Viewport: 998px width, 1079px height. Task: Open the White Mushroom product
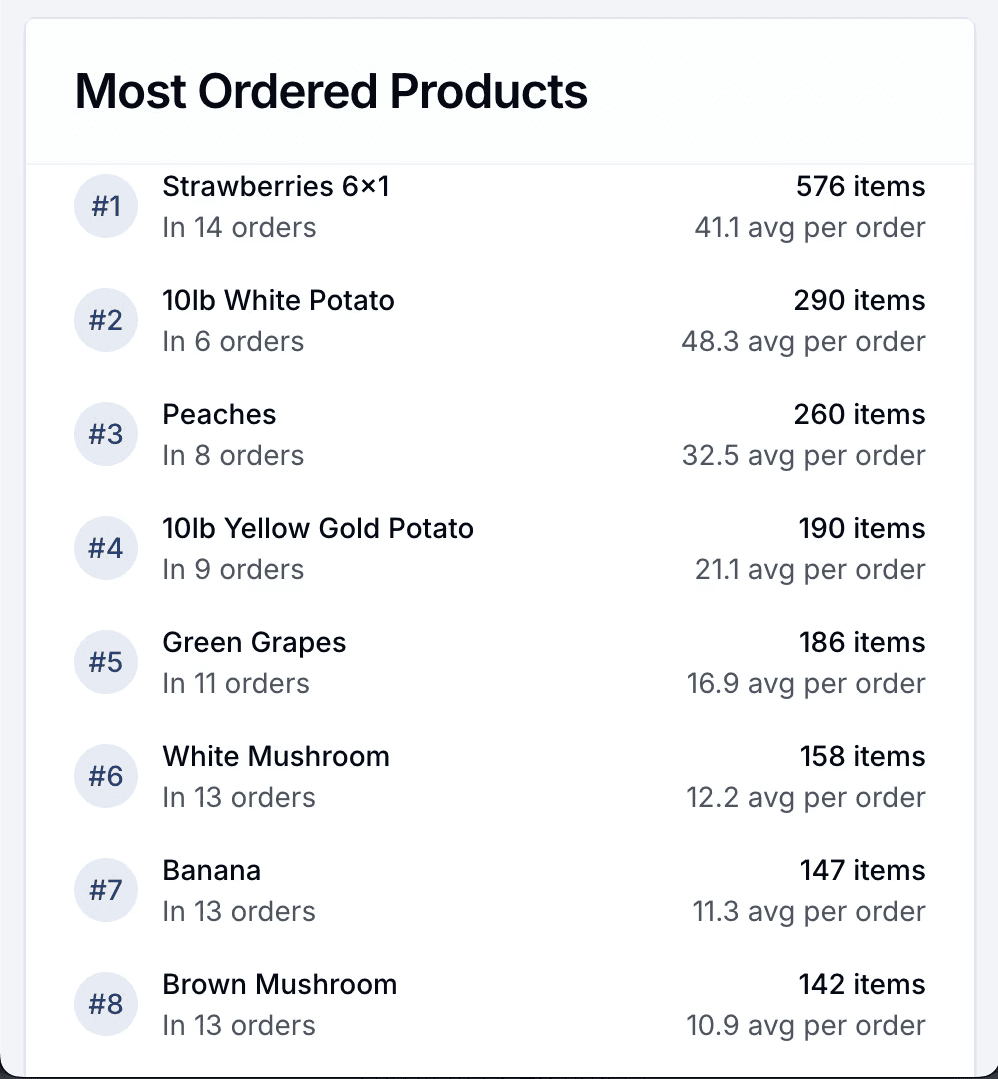point(276,757)
